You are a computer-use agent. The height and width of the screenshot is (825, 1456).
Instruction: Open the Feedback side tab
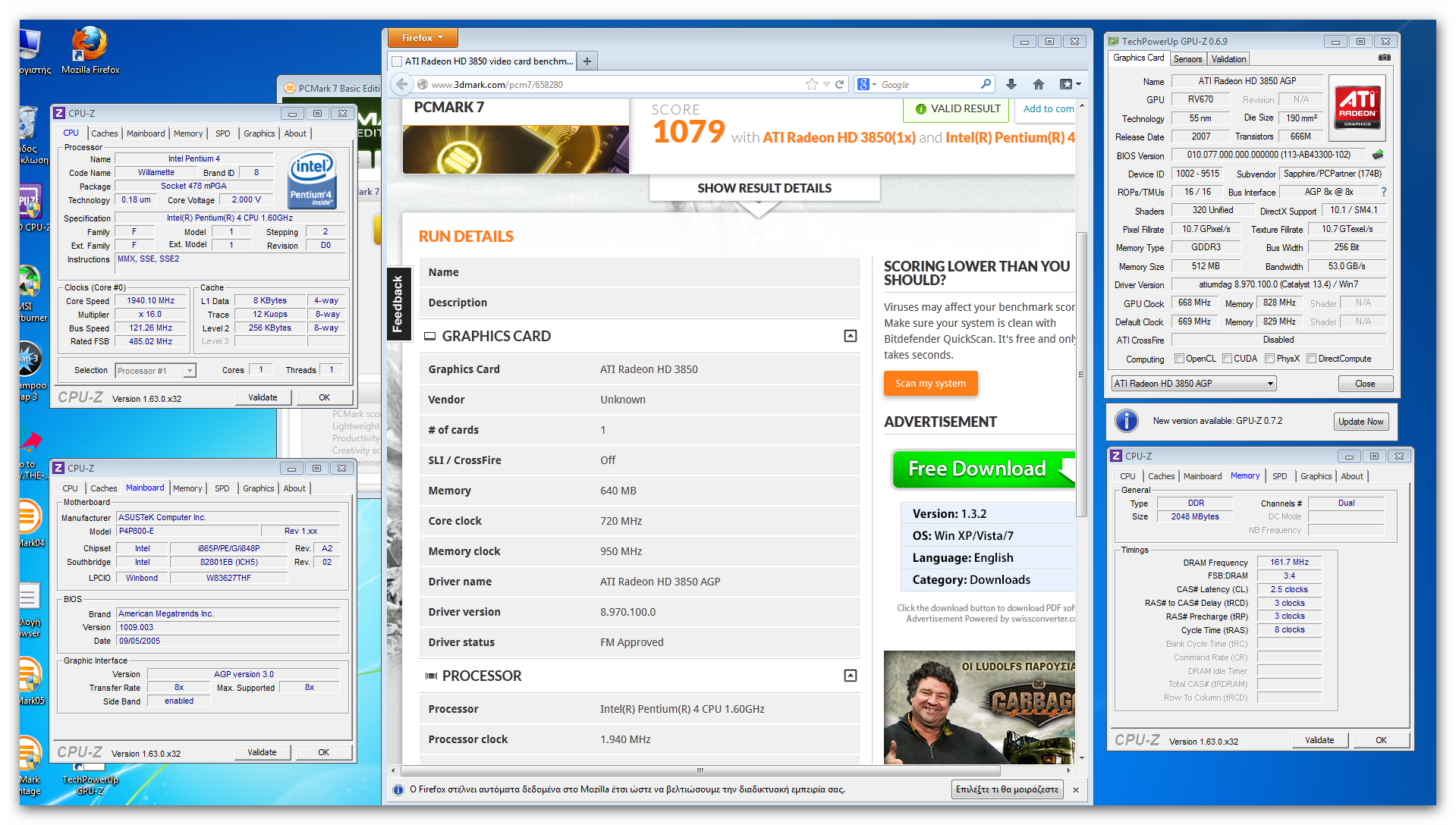coord(398,303)
